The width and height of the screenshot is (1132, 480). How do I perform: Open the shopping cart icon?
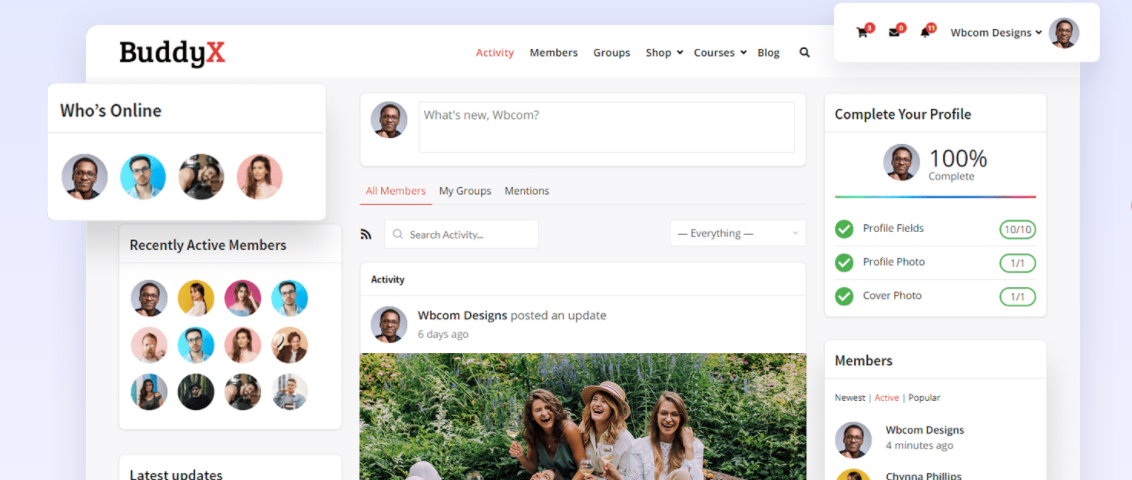(861, 32)
